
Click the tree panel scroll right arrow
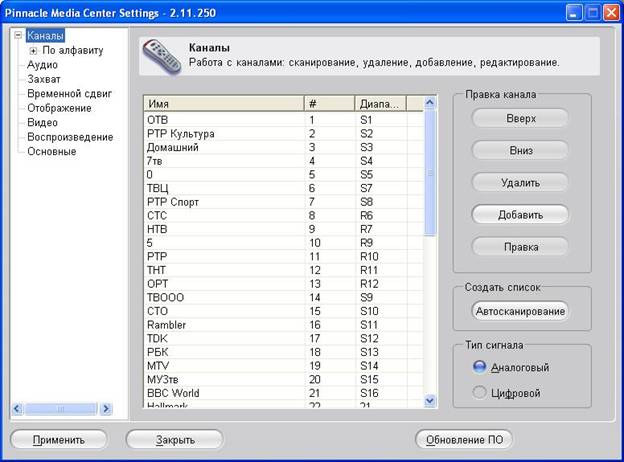(x=106, y=409)
